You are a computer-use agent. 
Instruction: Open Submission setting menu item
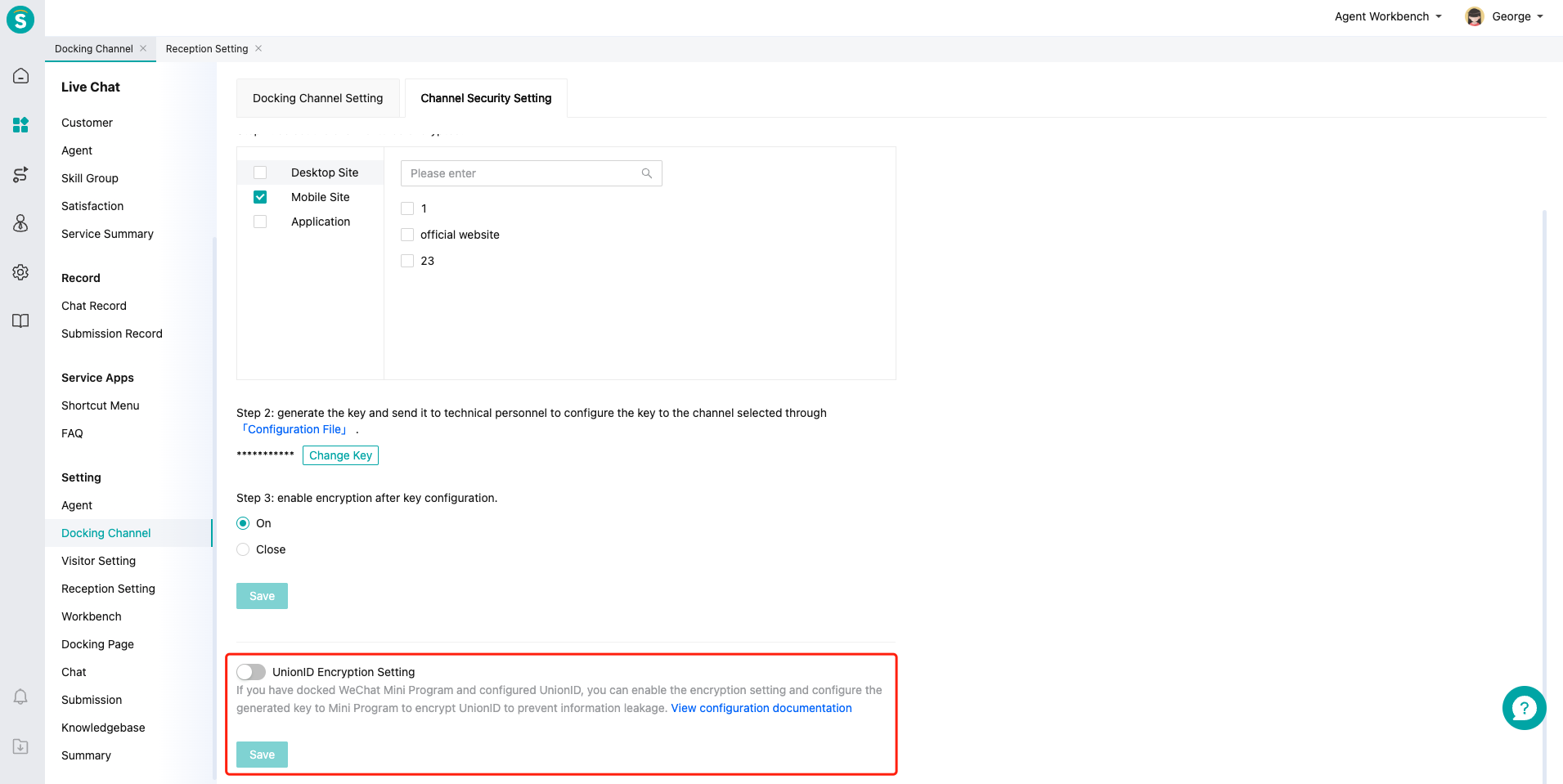point(92,700)
